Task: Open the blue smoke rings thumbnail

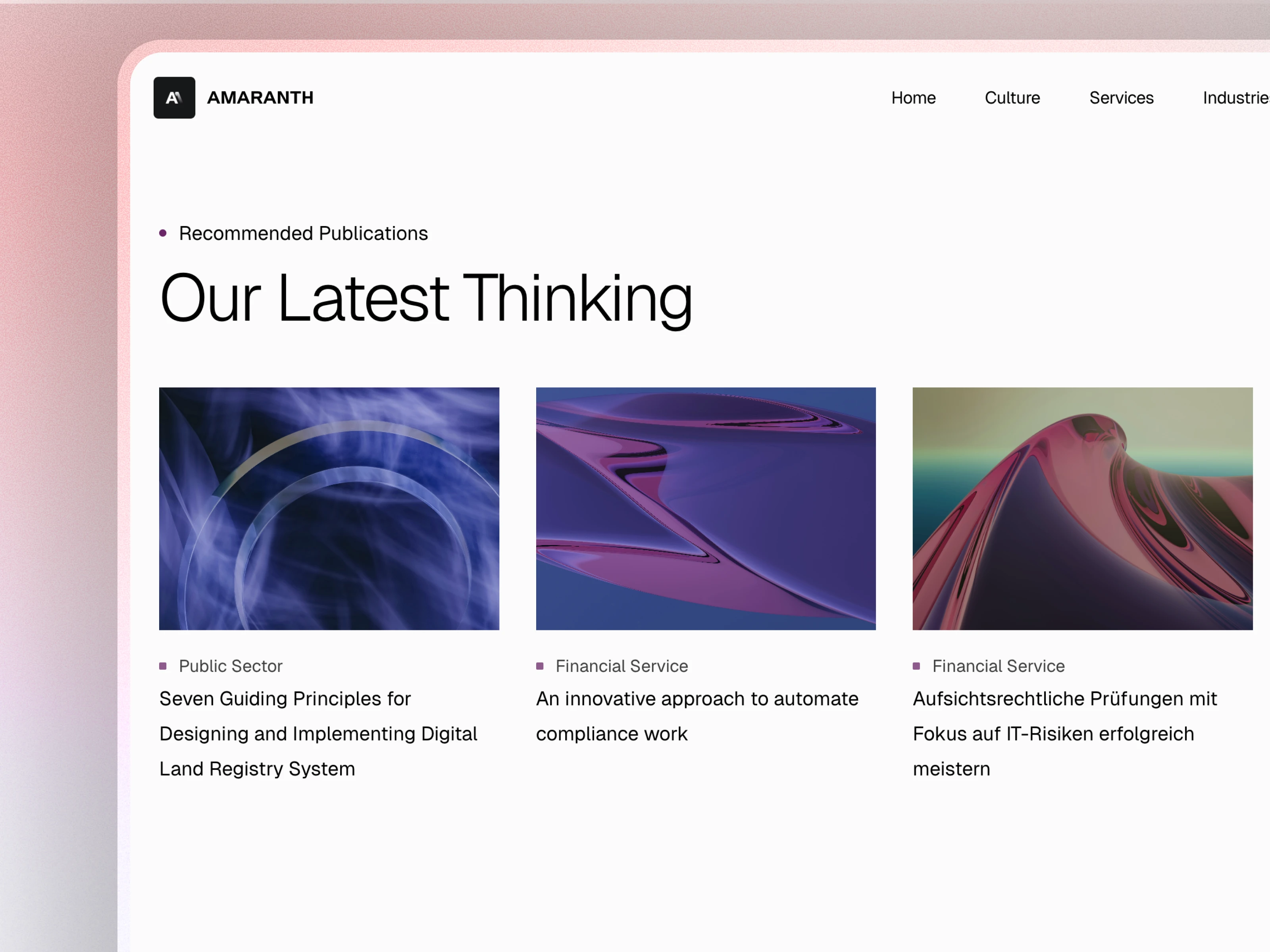Action: click(329, 509)
